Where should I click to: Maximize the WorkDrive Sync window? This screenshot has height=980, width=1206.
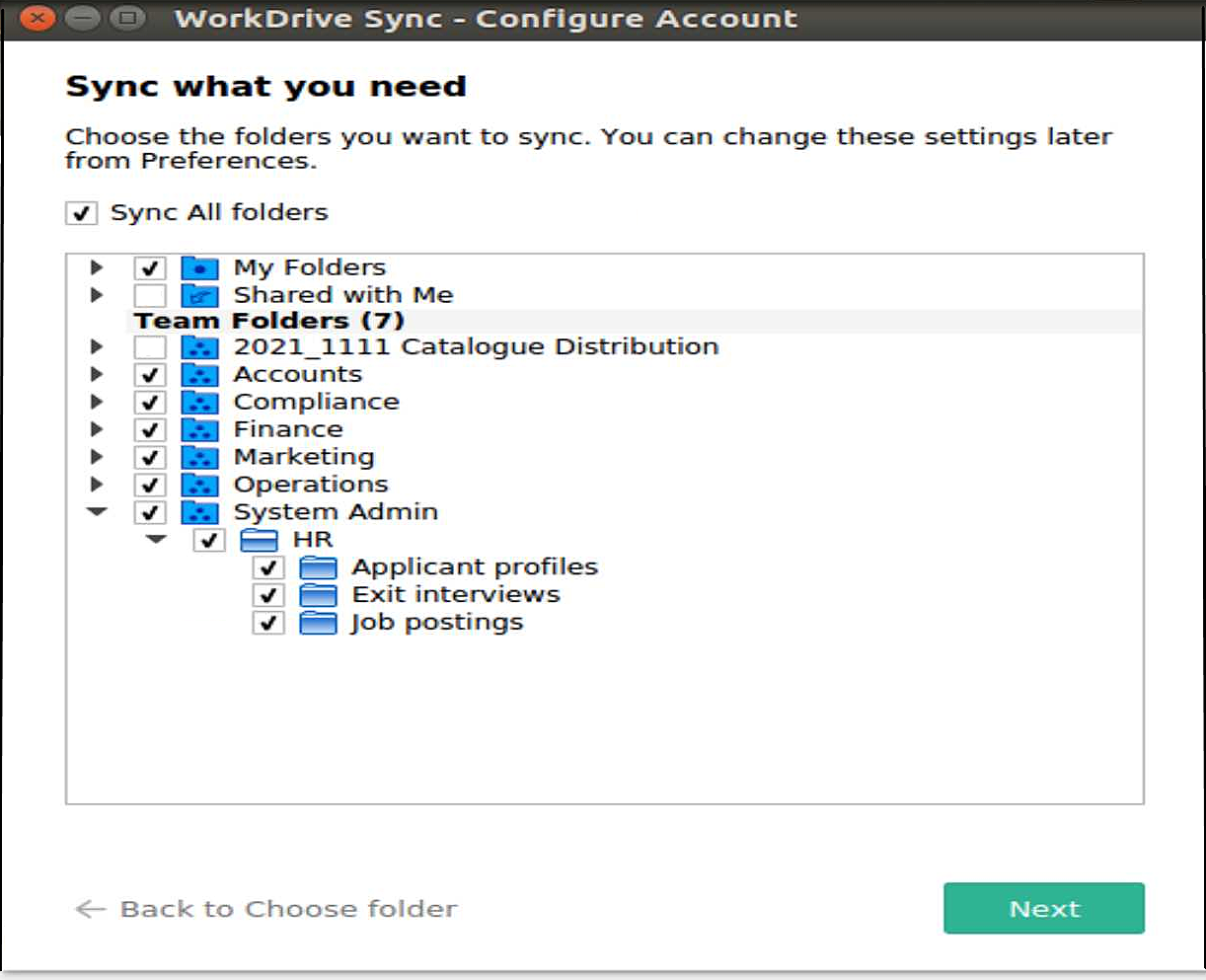click(x=127, y=19)
